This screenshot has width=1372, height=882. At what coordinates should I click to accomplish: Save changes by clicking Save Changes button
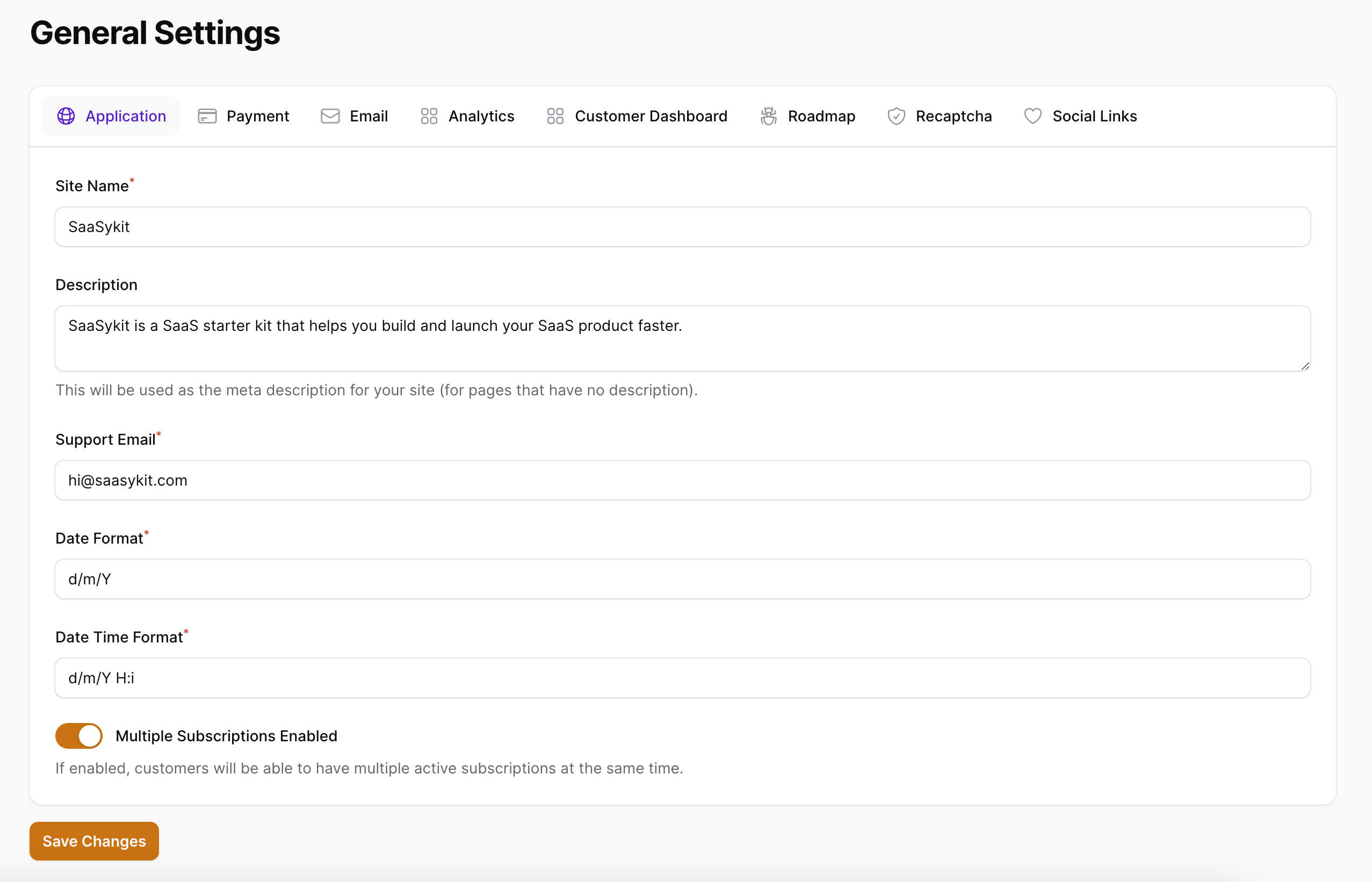[94, 841]
